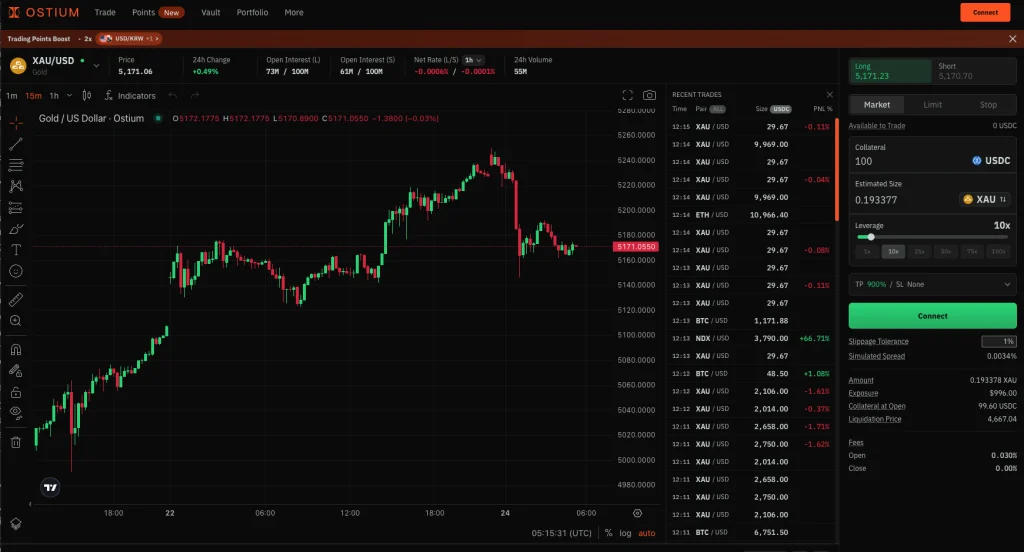Click the recent trades scrollbar
Viewport: 1024px width, 552px height.
point(836,170)
